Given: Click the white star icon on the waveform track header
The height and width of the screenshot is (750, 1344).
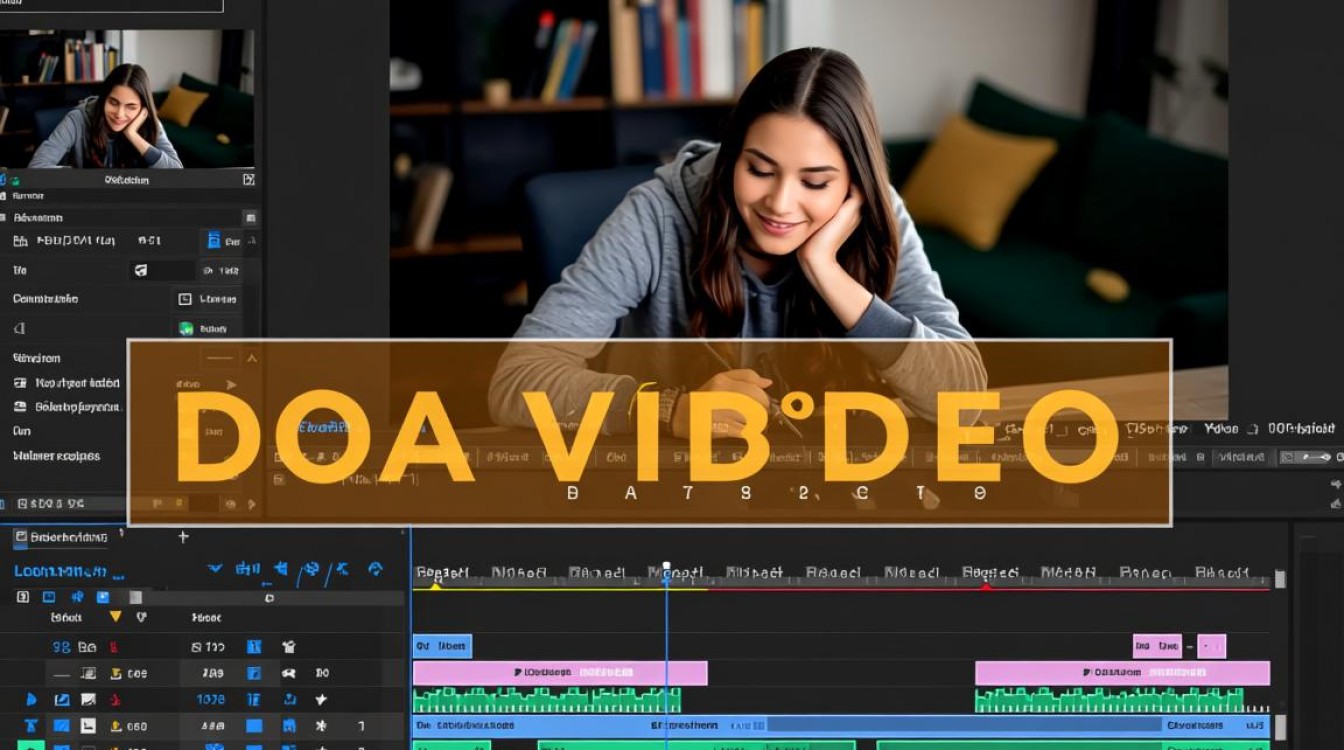Looking at the screenshot, I should coord(321,700).
